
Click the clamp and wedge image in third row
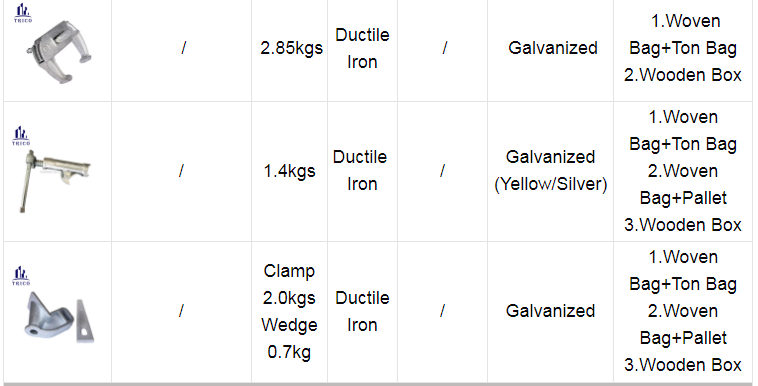click(59, 317)
